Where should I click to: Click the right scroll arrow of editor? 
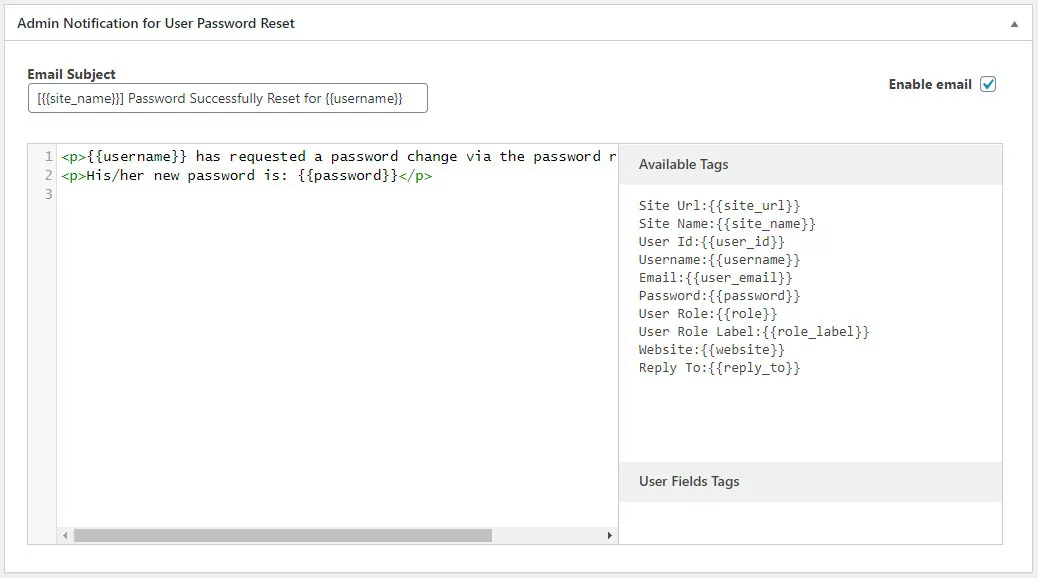(610, 535)
